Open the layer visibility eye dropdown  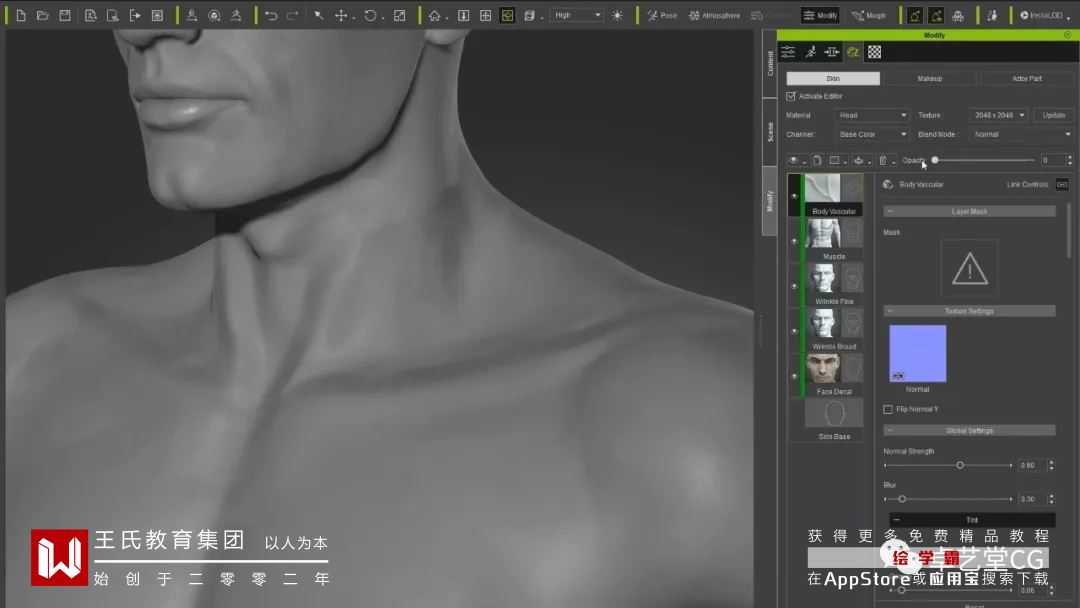[796, 160]
